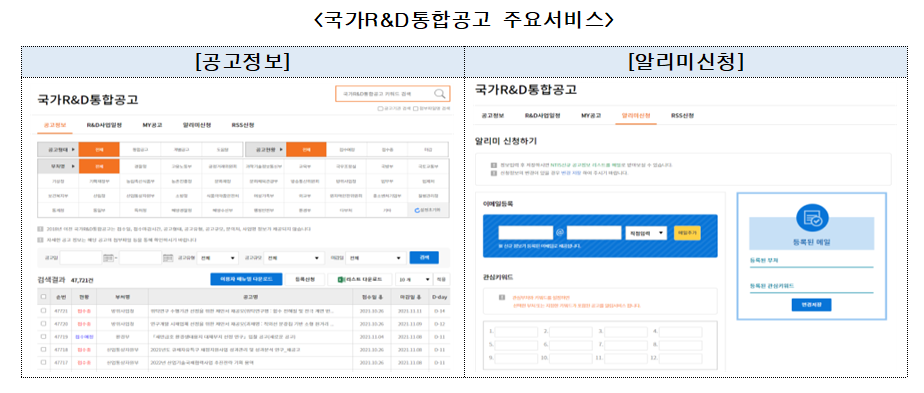
Task: Check the box for row 47721
Action: click(x=43, y=311)
